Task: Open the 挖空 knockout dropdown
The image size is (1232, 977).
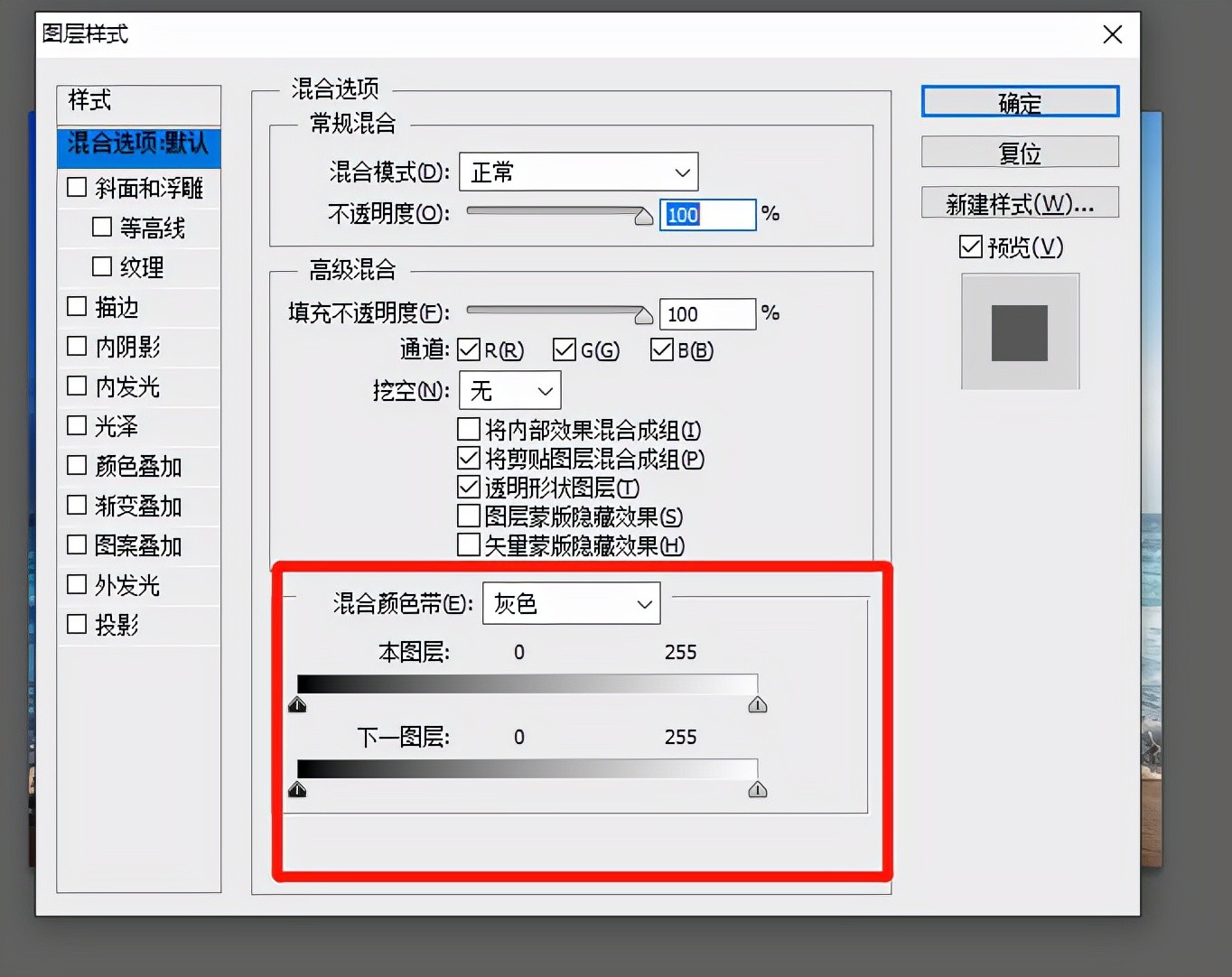Action: (510, 390)
